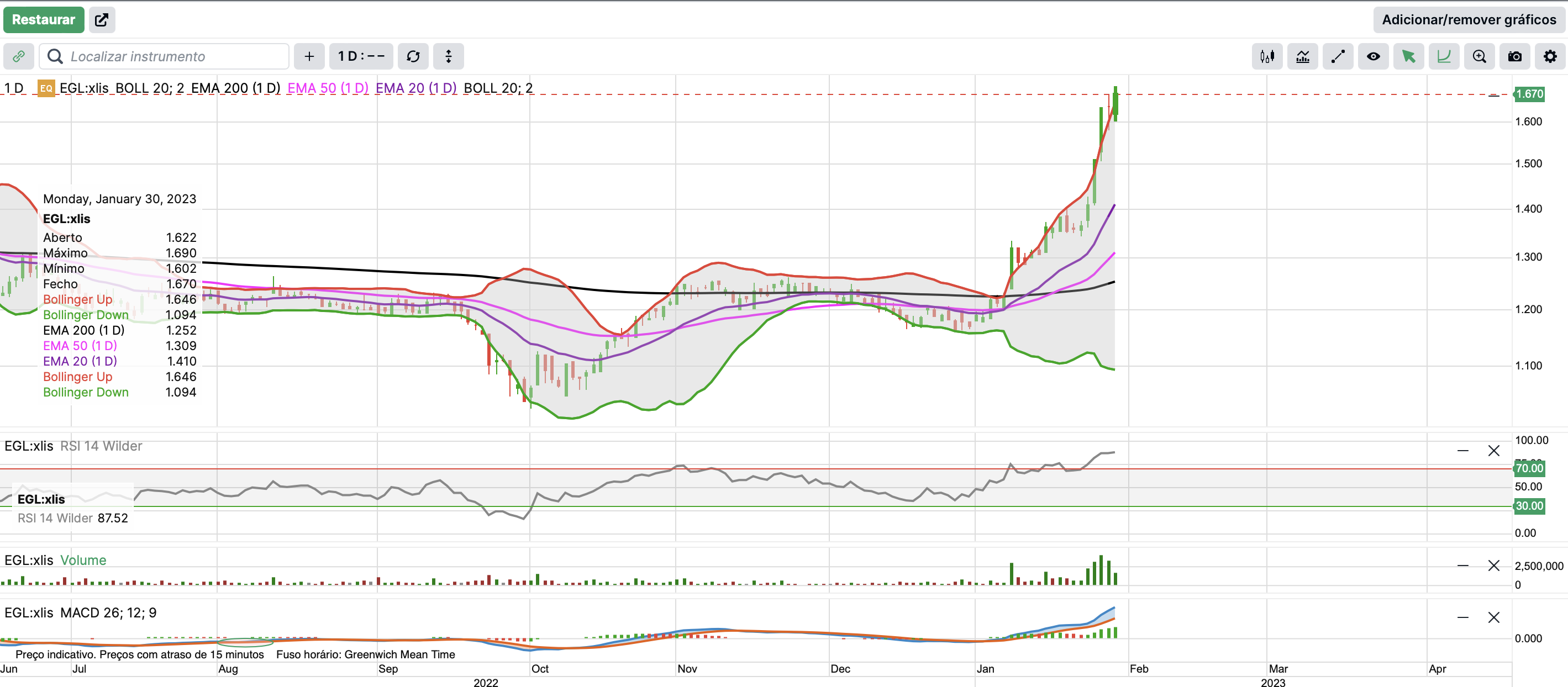This screenshot has width=1568, height=687.
Task: Click the refresh chart icon
Action: click(x=413, y=56)
